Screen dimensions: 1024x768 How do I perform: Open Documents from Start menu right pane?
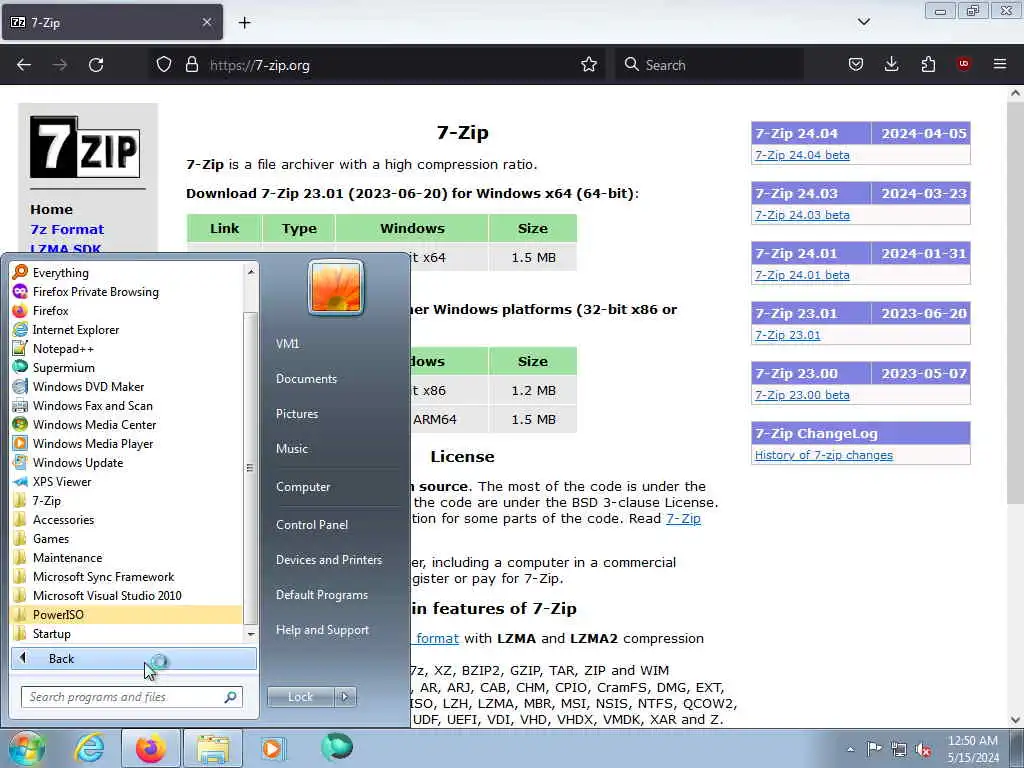(x=306, y=378)
